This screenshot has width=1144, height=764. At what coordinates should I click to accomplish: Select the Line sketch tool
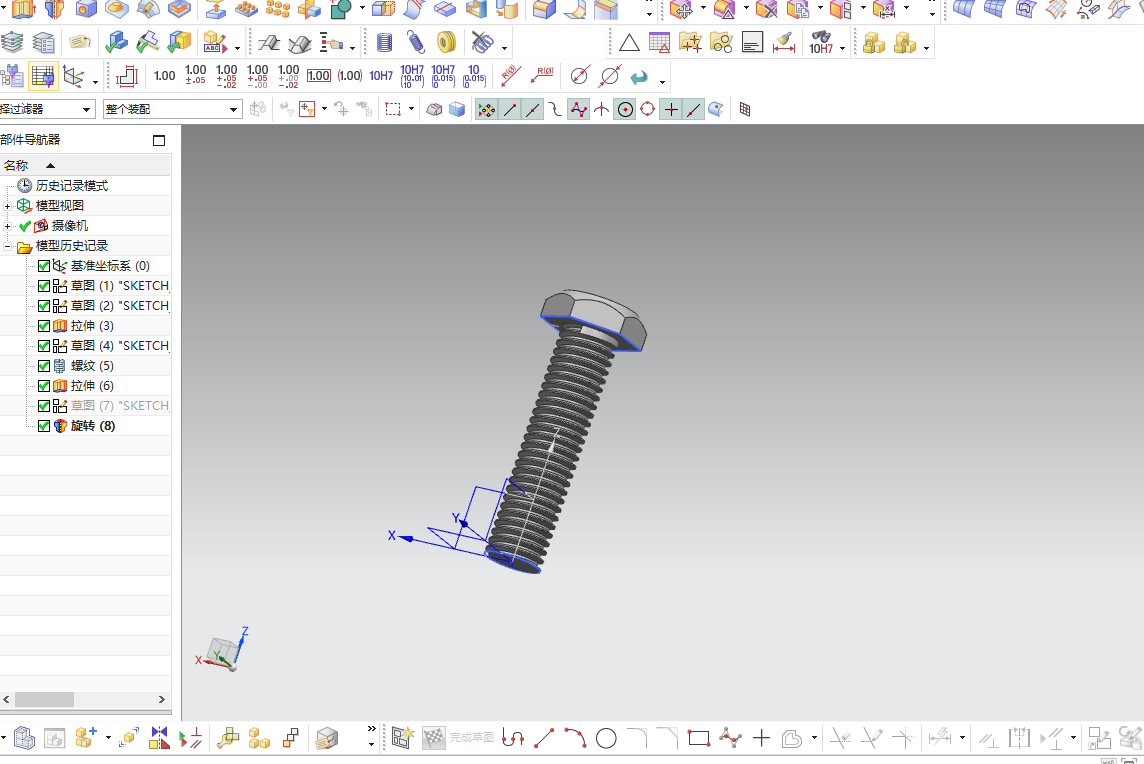pyautogui.click(x=544, y=738)
